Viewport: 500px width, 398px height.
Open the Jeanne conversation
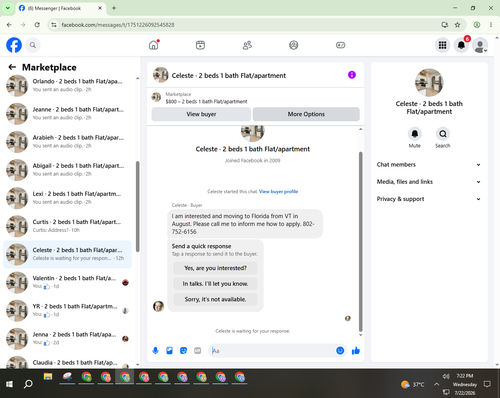point(67,113)
